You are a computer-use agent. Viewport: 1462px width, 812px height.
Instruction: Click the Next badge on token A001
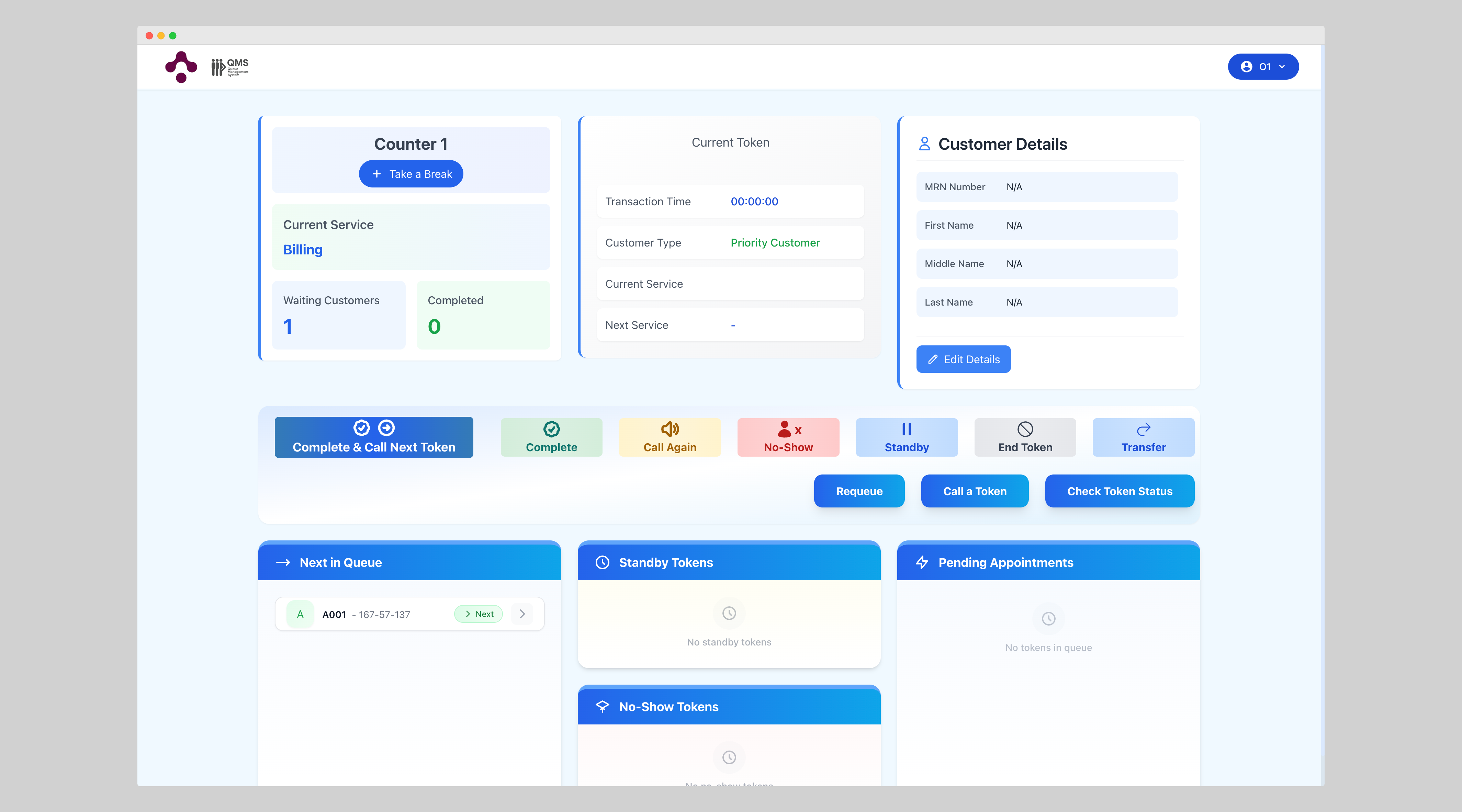[479, 614]
